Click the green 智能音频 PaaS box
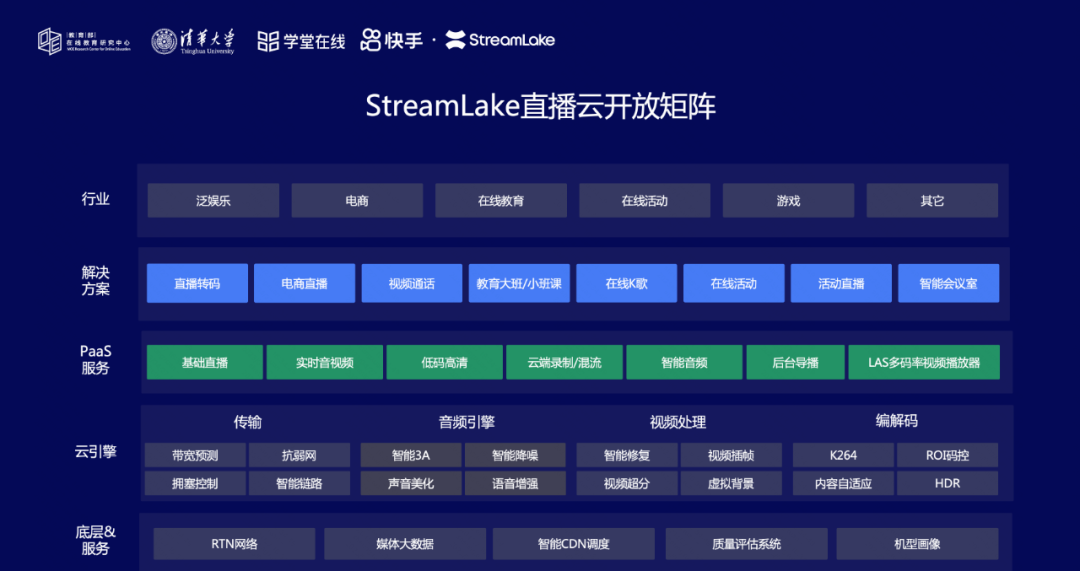Image resolution: width=1080 pixels, height=571 pixels. click(x=684, y=362)
